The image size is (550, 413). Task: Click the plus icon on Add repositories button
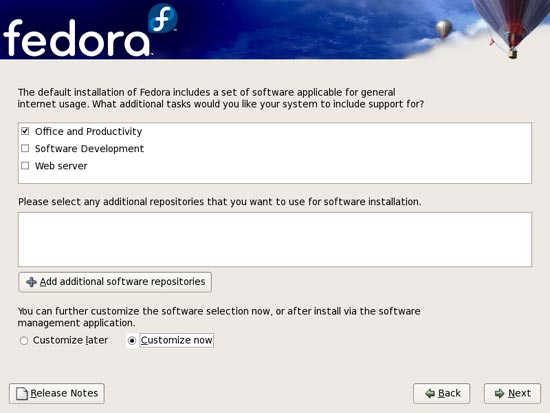(x=31, y=282)
